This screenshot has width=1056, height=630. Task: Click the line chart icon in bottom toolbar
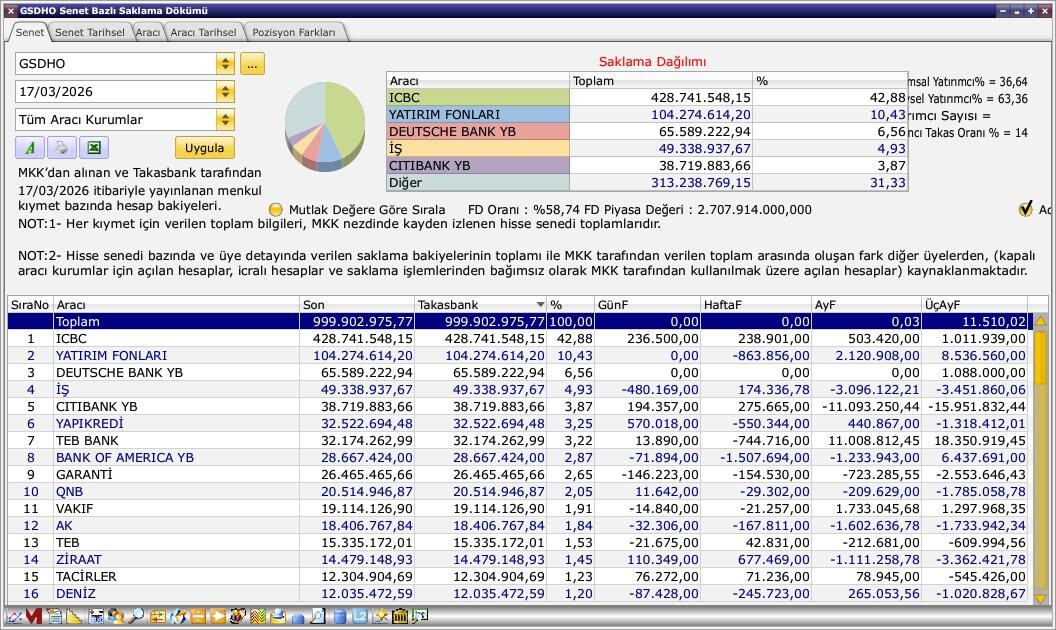point(13,617)
